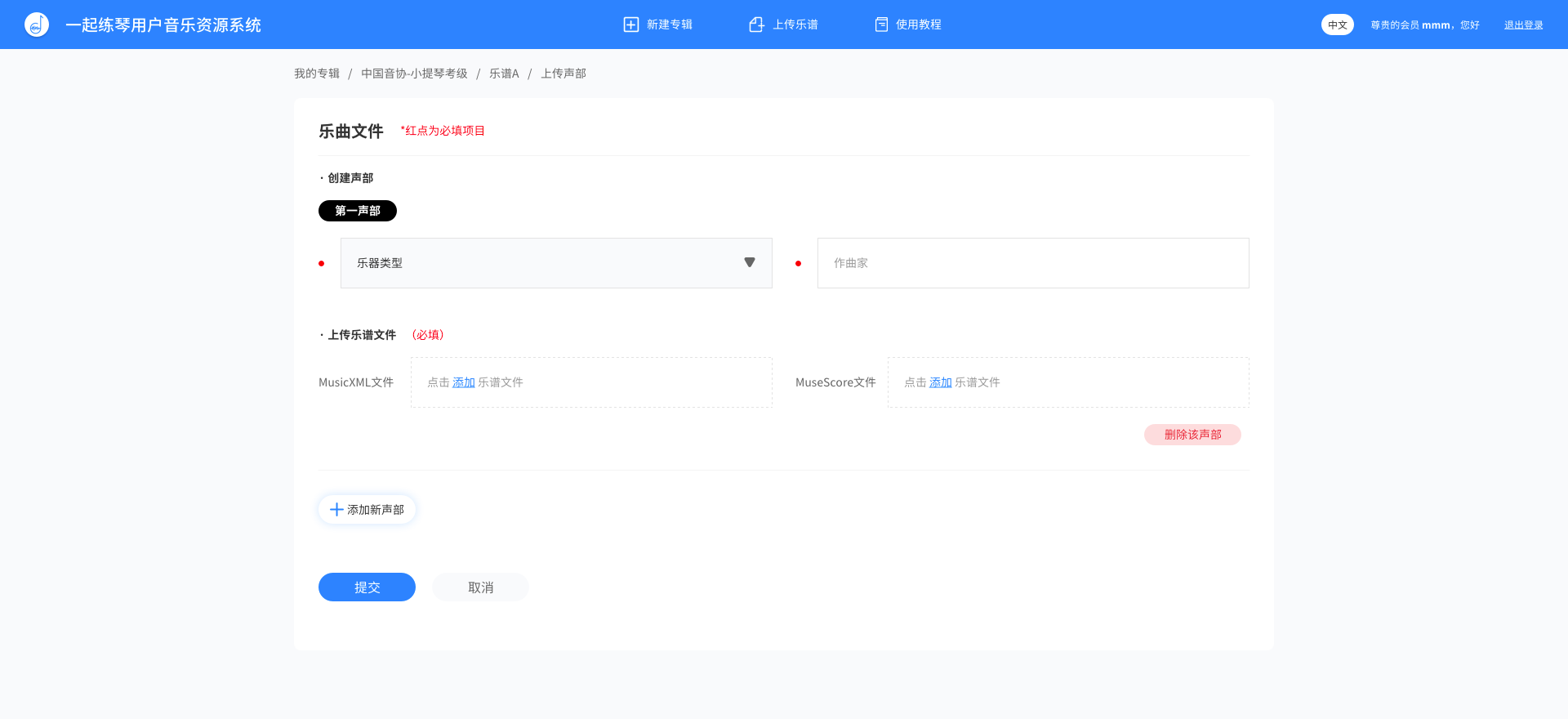
Task: Click the app logo icon in header
Action: point(37,25)
